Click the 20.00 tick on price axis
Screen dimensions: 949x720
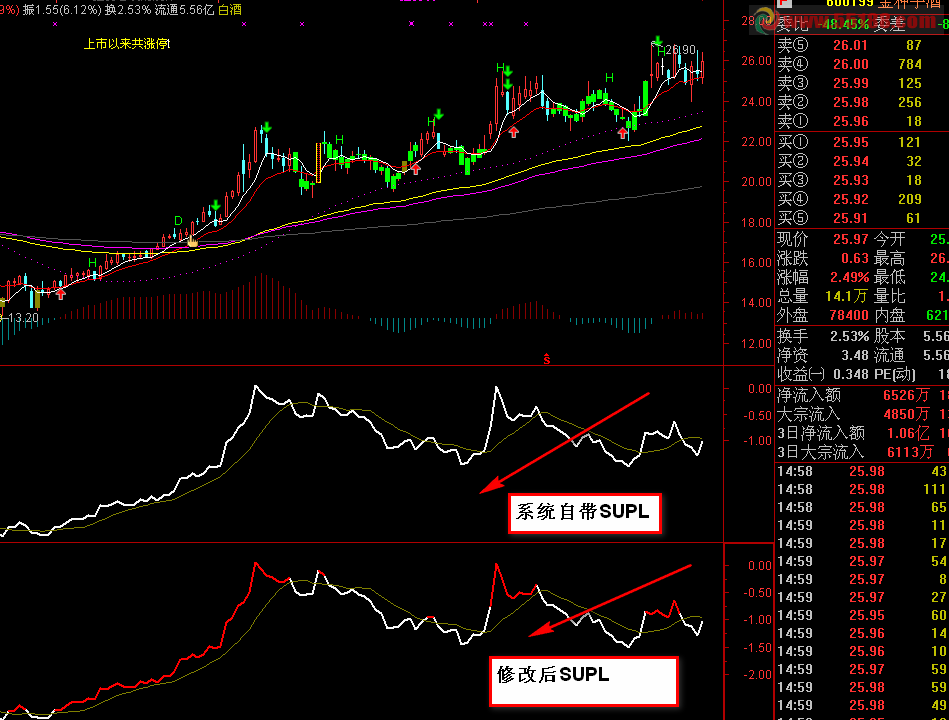(x=756, y=182)
